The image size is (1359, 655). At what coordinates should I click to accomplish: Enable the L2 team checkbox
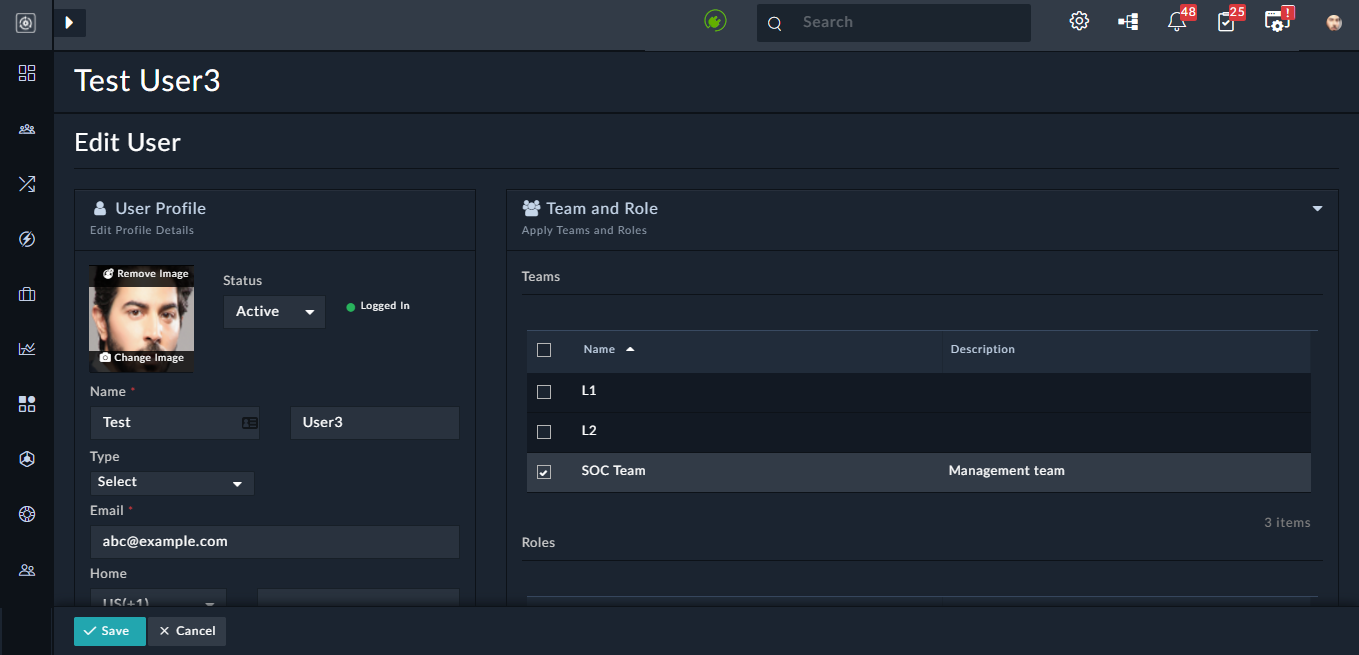coord(544,431)
